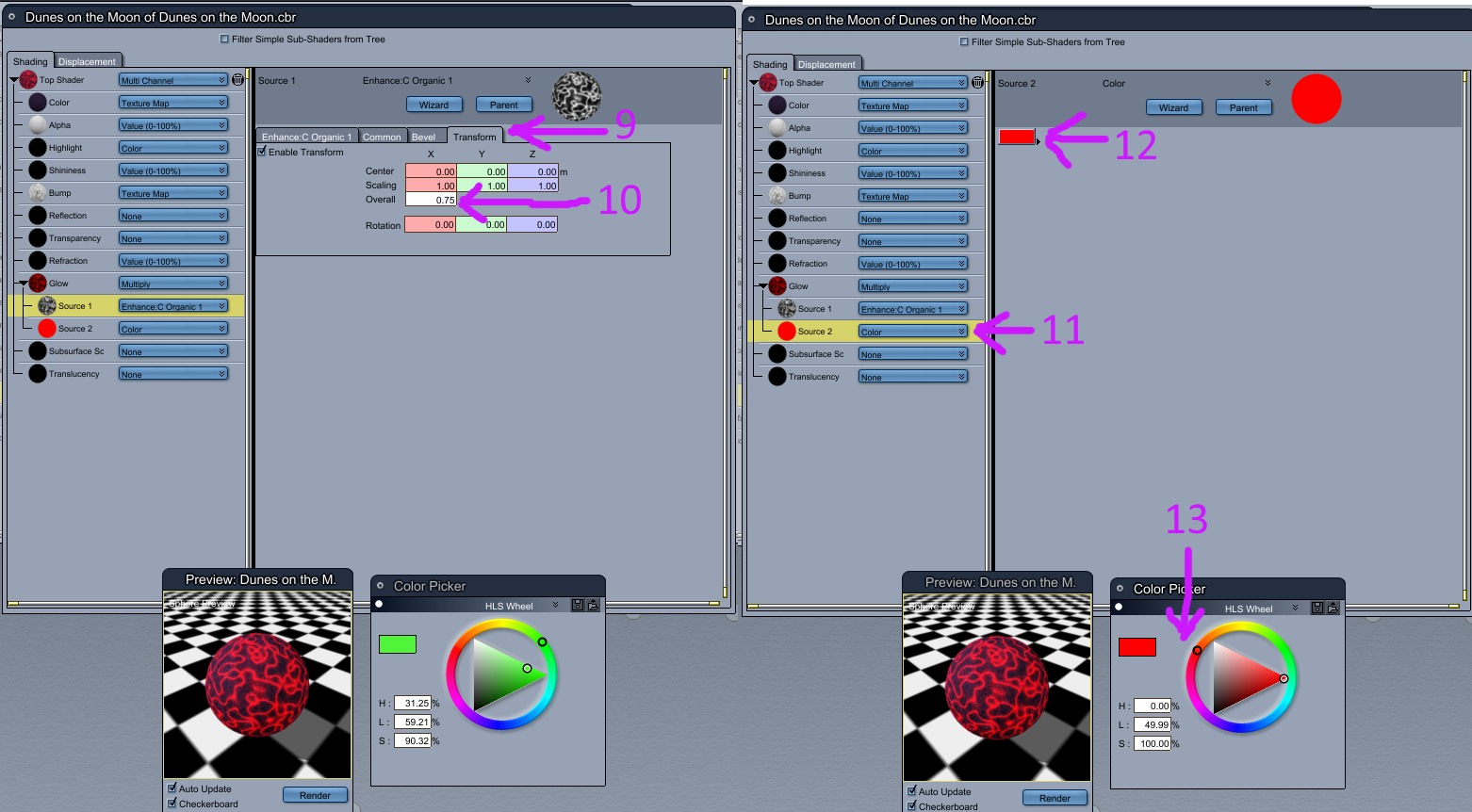Screen dimensions: 1472x812
Task: Open the HLS Wheel dropdown in the green Color Picker
Action: click(521, 606)
